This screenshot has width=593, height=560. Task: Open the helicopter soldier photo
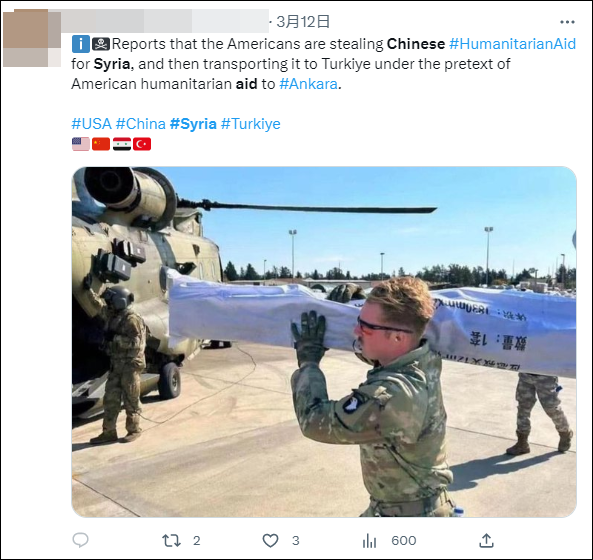pyautogui.click(x=324, y=342)
